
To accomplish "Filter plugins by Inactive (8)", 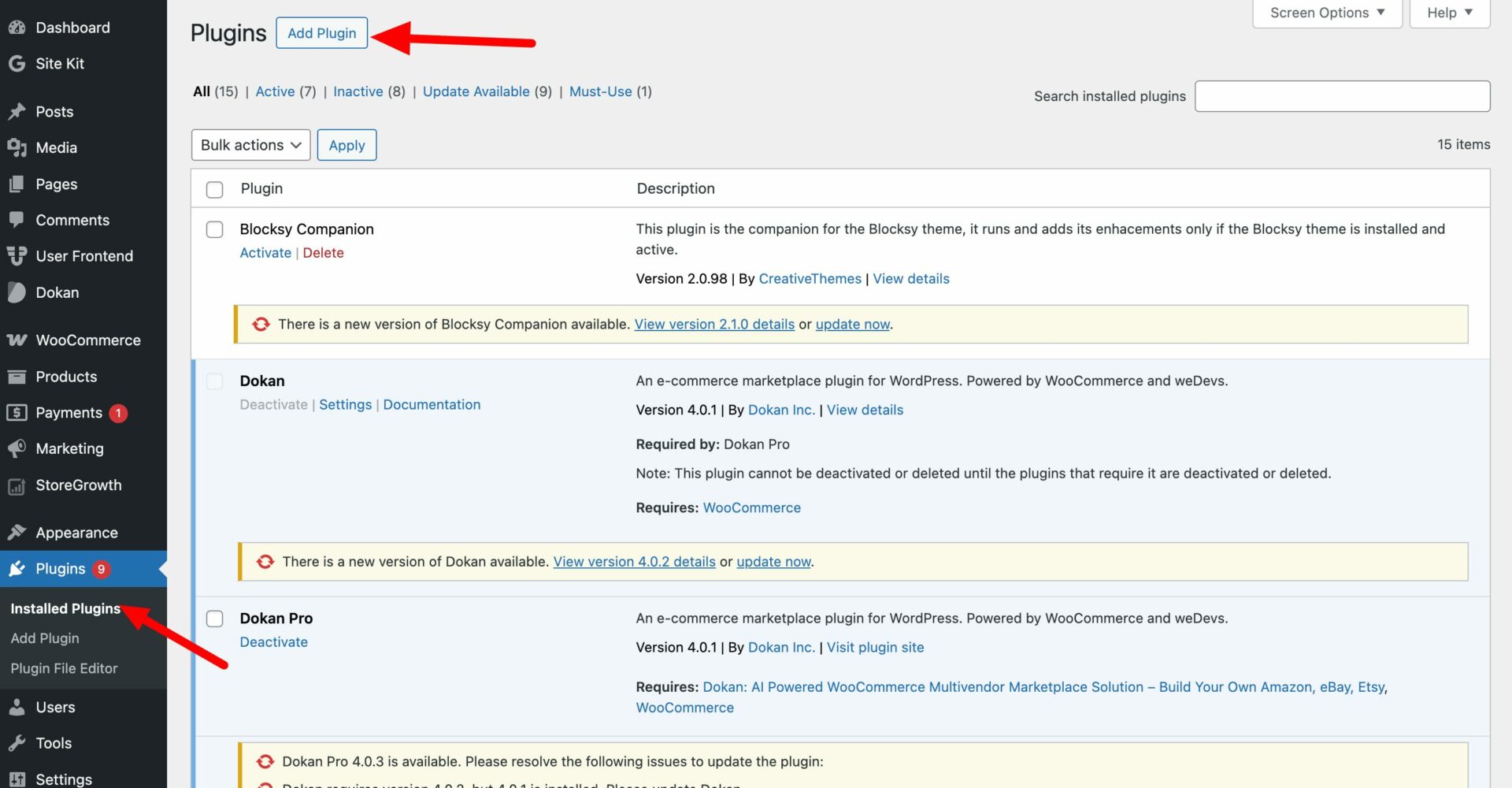I will (x=369, y=91).
